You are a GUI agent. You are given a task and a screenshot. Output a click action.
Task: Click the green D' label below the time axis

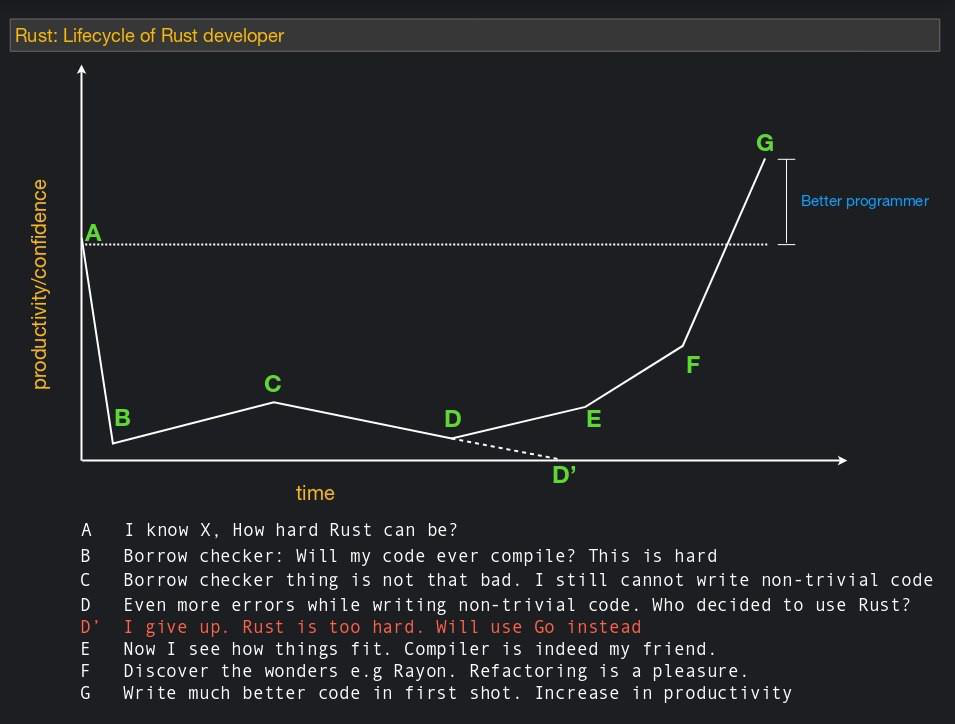click(x=564, y=475)
